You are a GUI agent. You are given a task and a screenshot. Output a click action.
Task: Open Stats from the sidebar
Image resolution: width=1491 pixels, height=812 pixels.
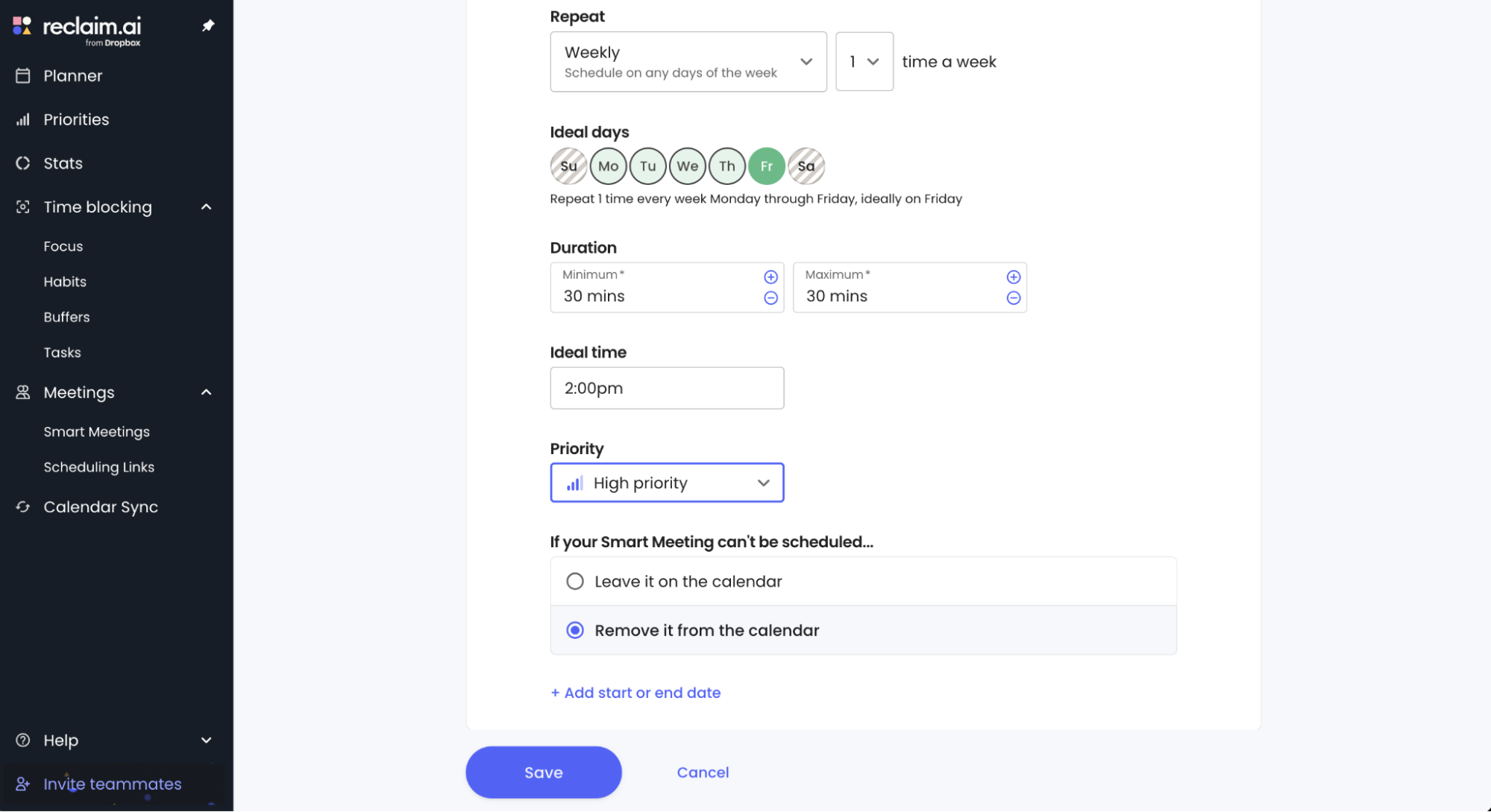click(63, 163)
